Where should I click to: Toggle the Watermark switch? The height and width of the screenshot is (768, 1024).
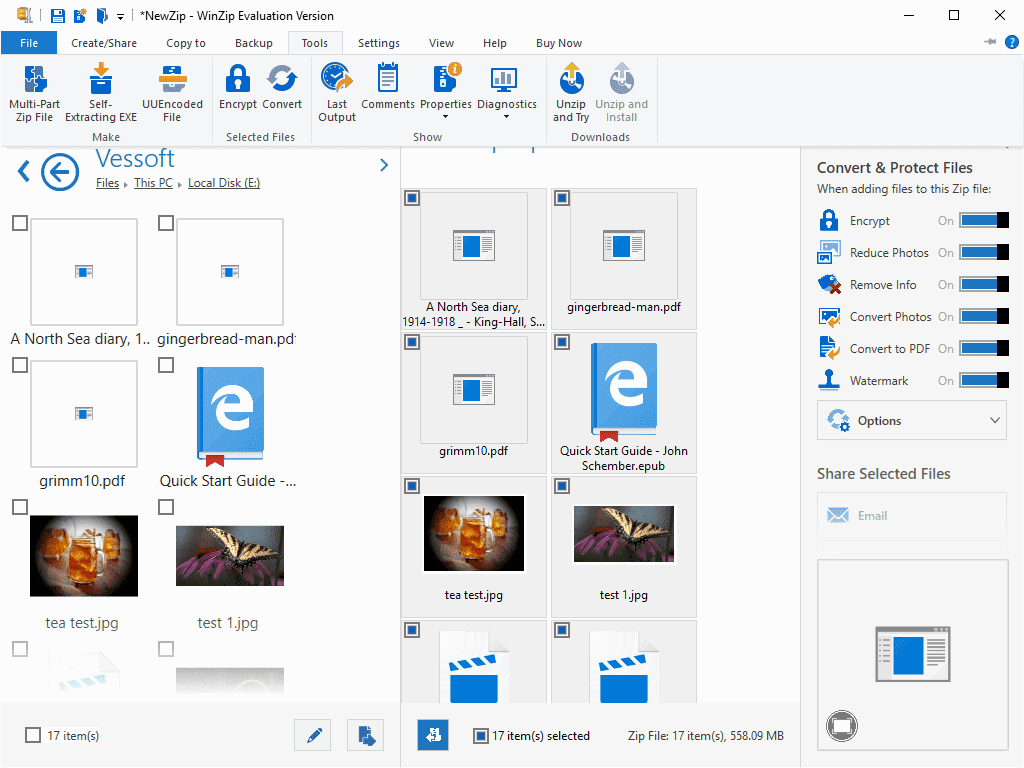click(x=984, y=381)
